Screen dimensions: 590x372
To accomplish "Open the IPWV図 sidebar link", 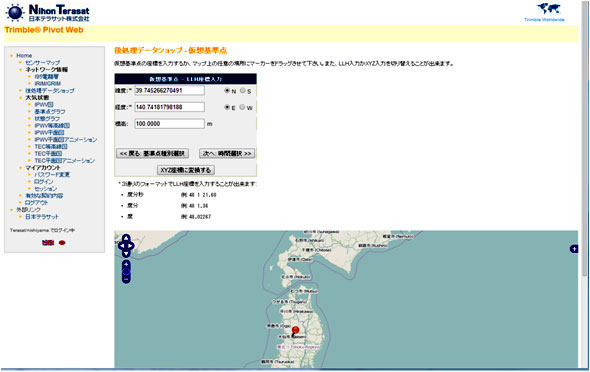I will coord(44,105).
